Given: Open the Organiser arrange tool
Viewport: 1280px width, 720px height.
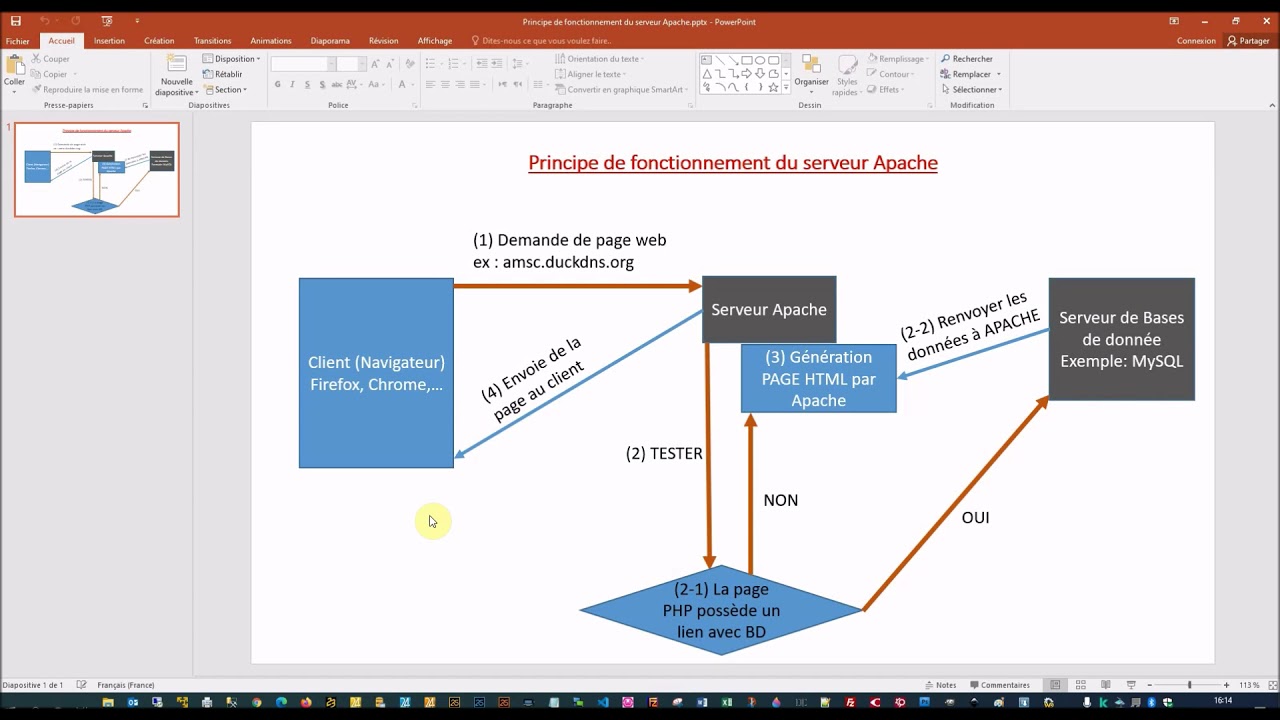Looking at the screenshot, I should click(x=811, y=74).
